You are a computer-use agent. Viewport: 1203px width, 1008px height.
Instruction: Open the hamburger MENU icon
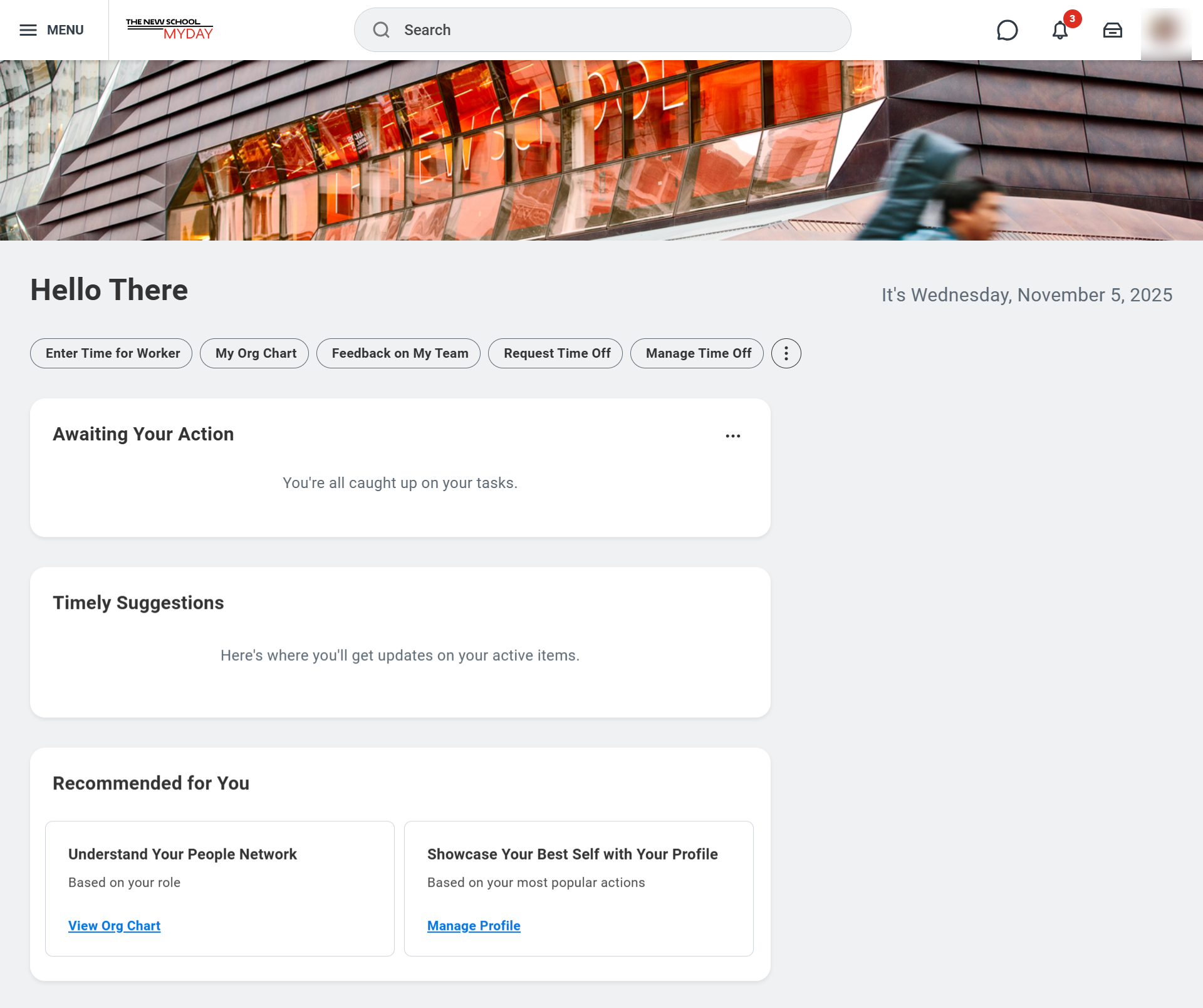pos(28,30)
